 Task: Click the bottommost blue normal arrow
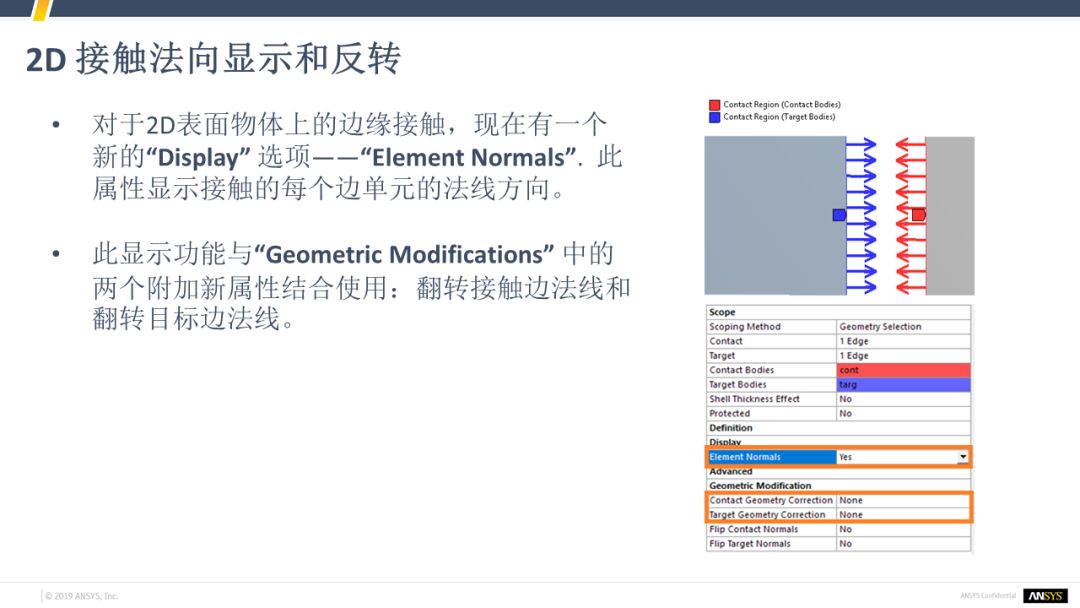tap(861, 285)
